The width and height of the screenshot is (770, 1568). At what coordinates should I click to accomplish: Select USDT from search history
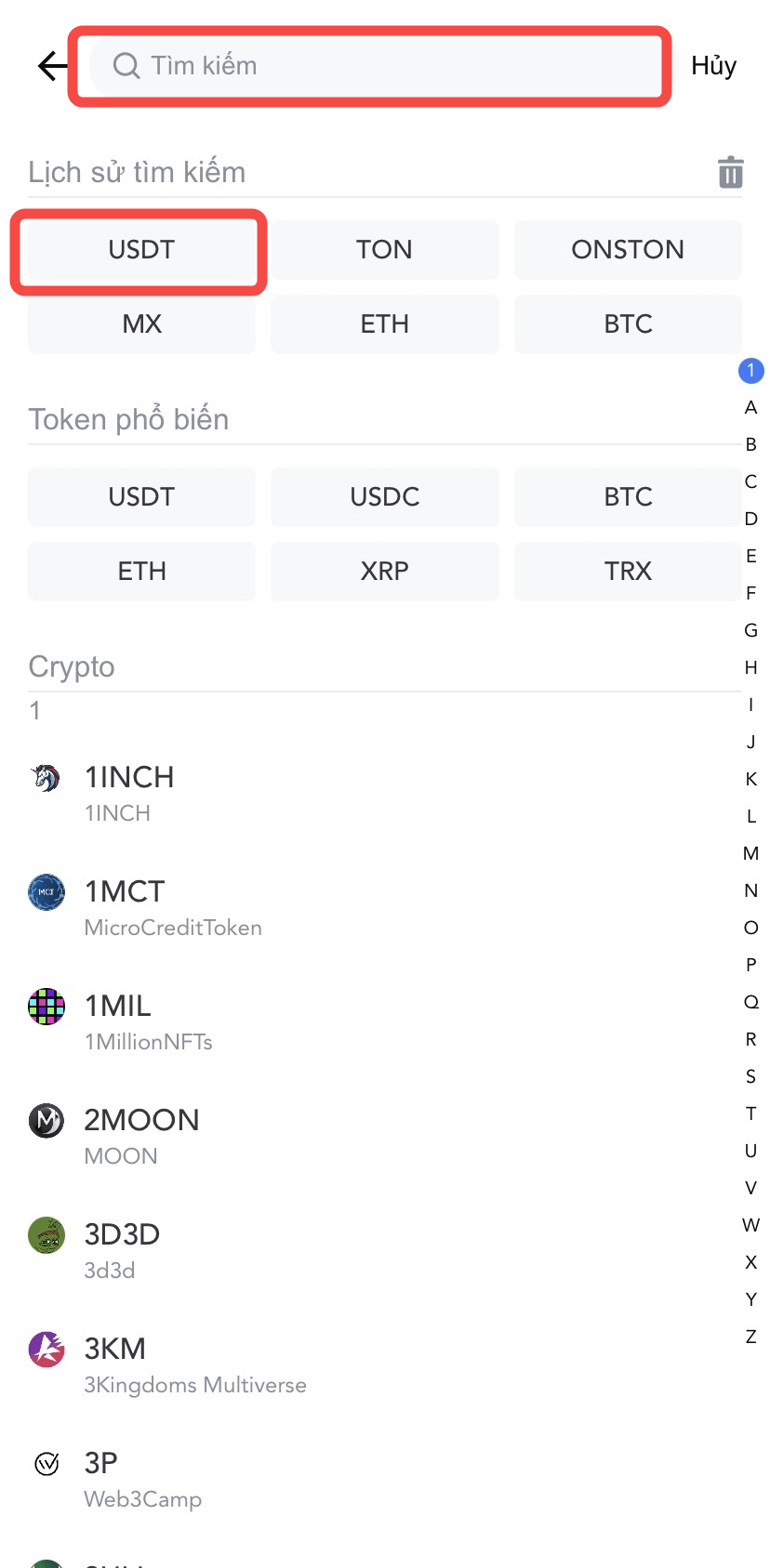(141, 249)
